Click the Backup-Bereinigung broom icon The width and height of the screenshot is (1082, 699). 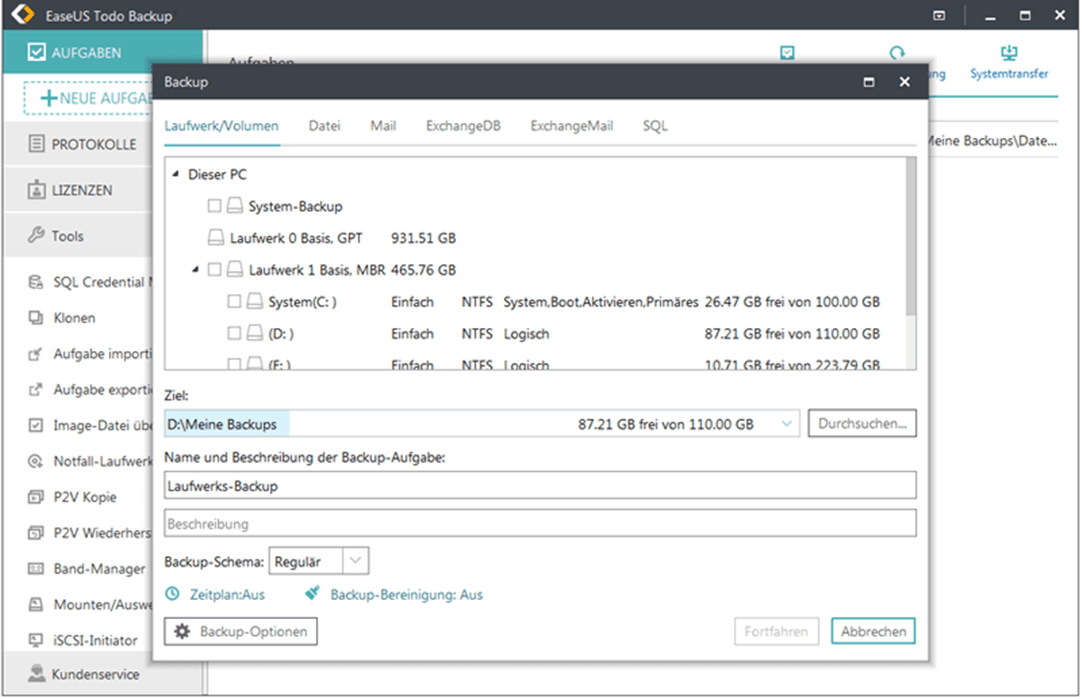[x=313, y=593]
